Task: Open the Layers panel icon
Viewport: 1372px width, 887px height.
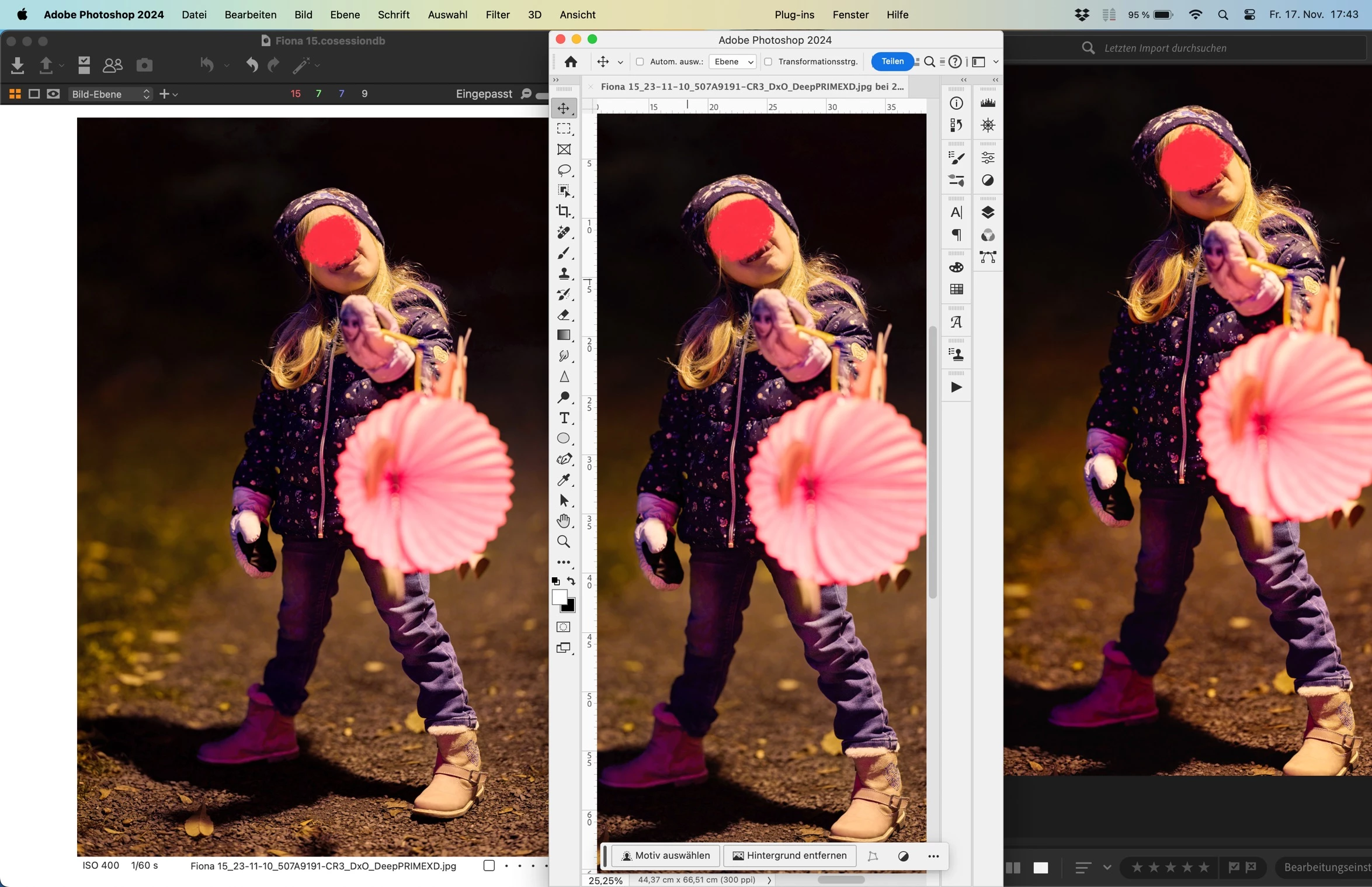Action: 988,212
